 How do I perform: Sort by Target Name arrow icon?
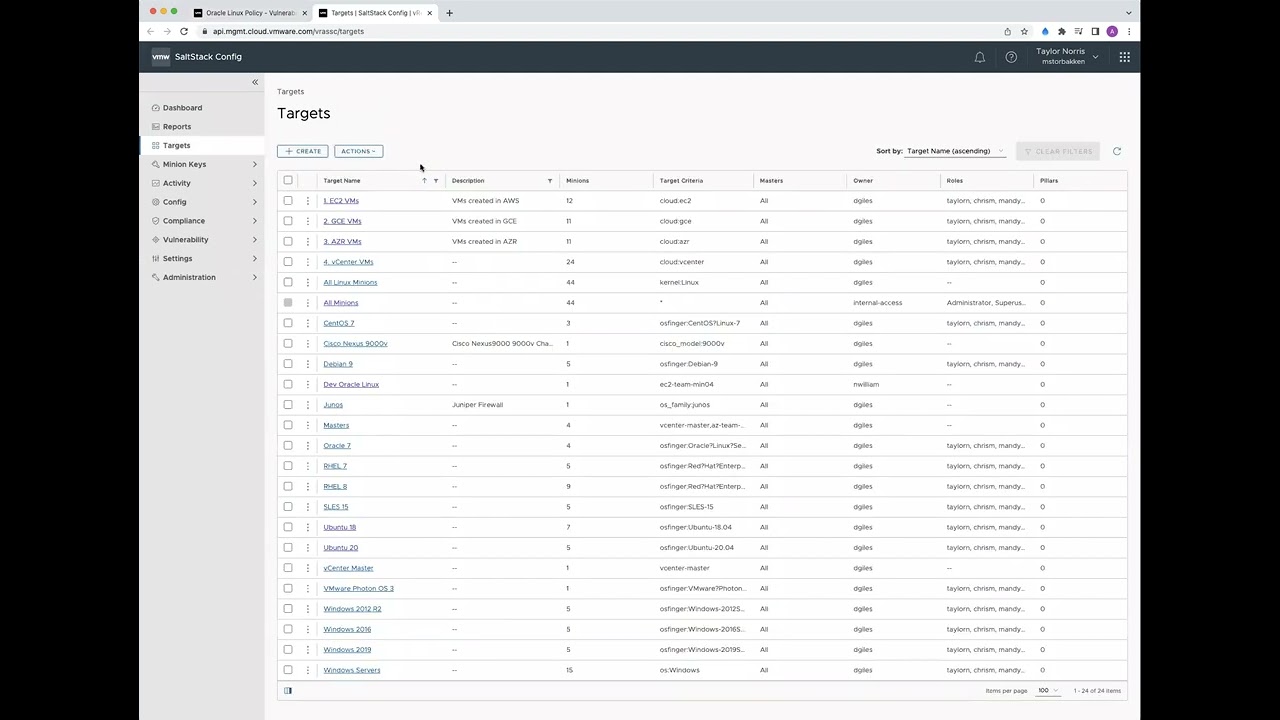point(424,181)
